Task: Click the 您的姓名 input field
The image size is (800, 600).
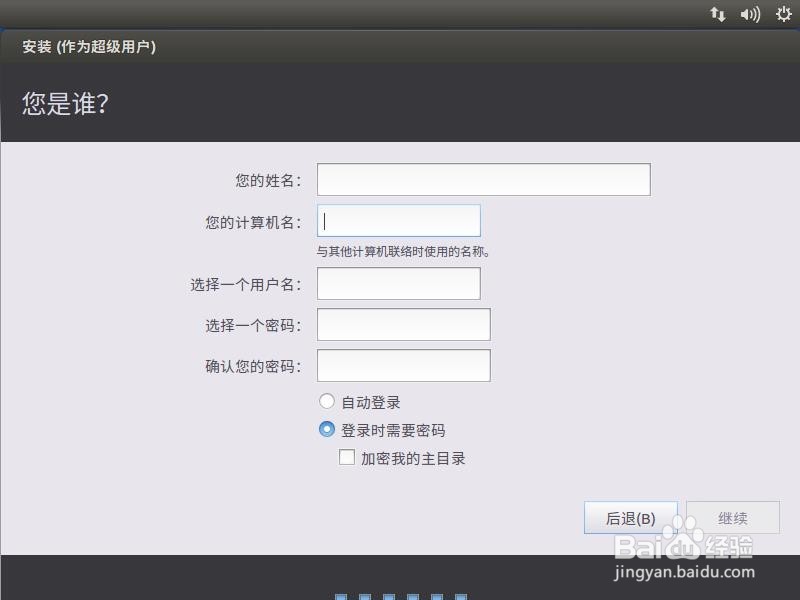Action: pos(483,178)
